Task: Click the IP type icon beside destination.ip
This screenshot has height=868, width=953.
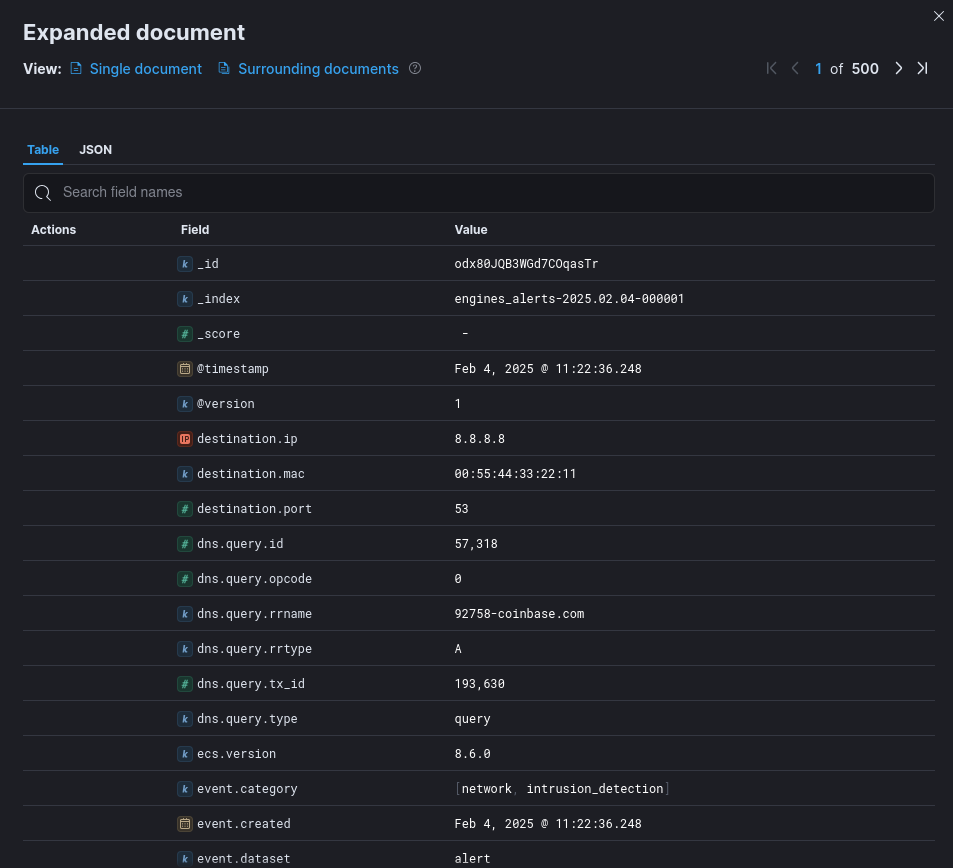Action: (x=185, y=439)
